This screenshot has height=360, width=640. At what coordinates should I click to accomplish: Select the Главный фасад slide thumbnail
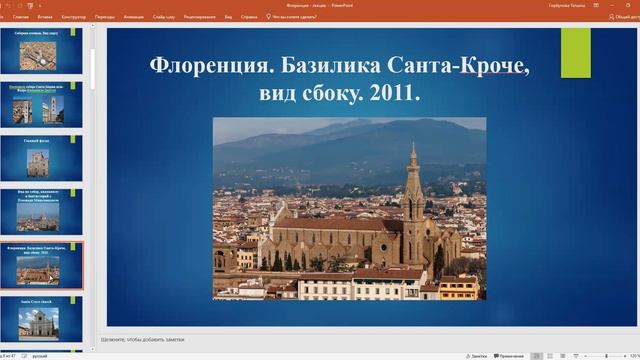tap(41, 158)
